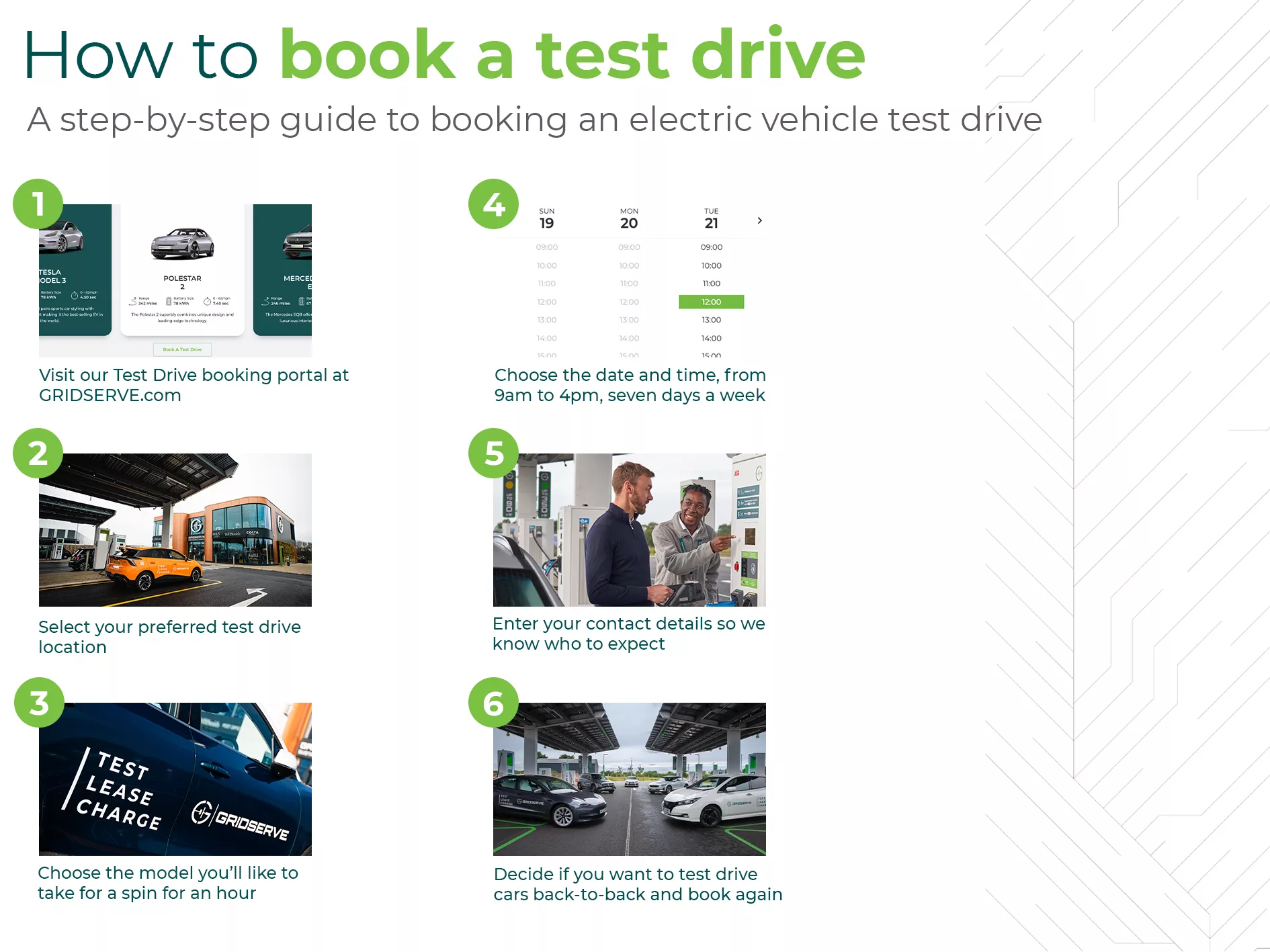Click Mercedes '246 miles' range value

(x=280, y=303)
